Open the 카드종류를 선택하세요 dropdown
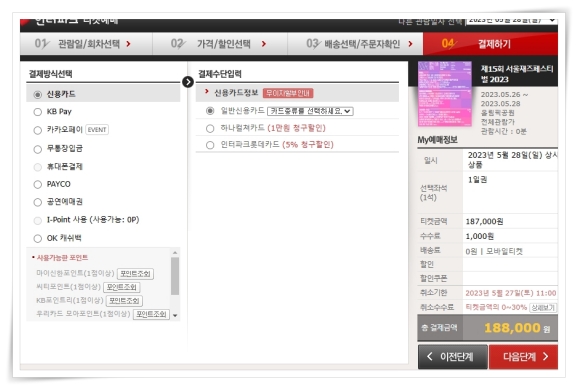 [x=310, y=111]
